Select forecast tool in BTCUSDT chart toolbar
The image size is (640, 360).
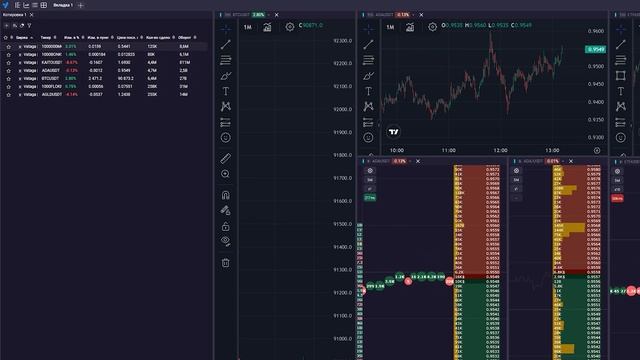click(225, 122)
